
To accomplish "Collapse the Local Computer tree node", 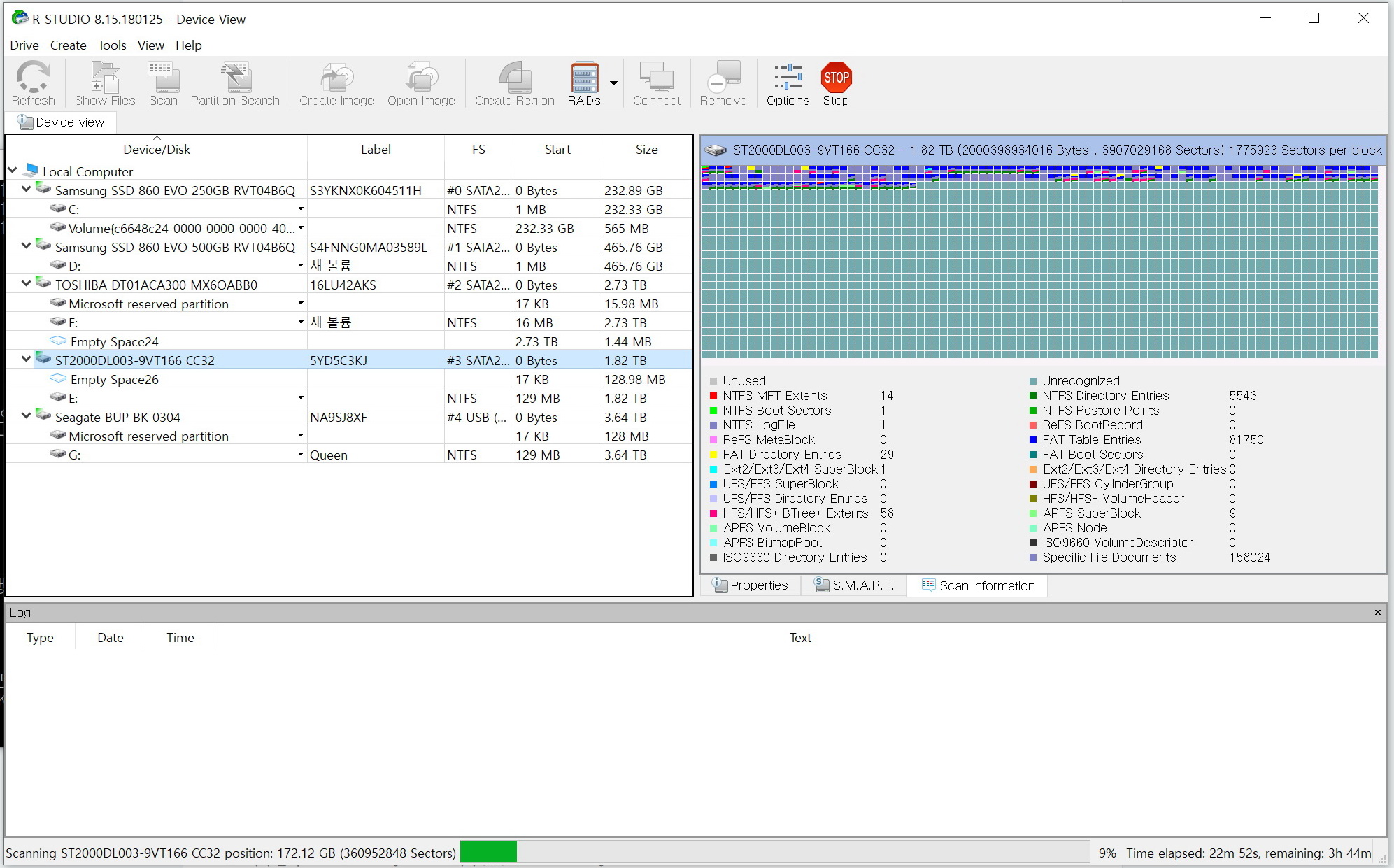I will (x=13, y=170).
